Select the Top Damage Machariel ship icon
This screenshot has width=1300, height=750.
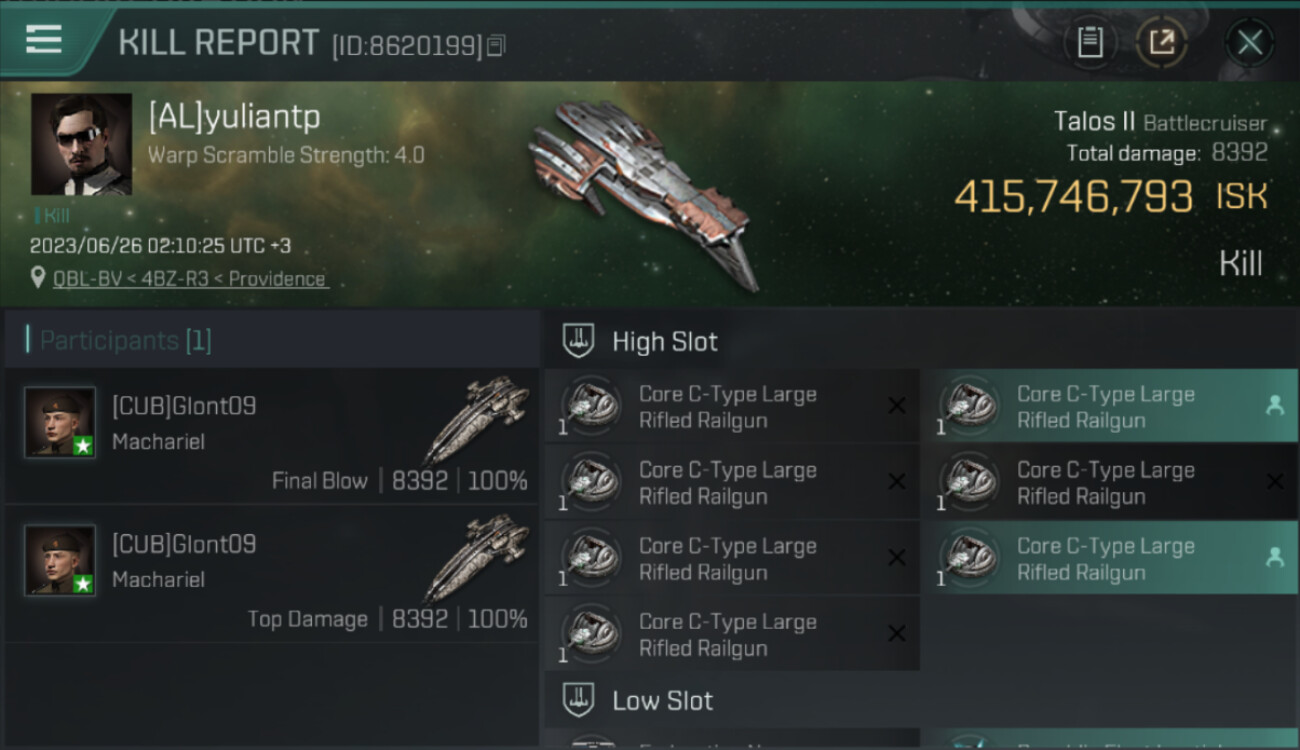477,557
